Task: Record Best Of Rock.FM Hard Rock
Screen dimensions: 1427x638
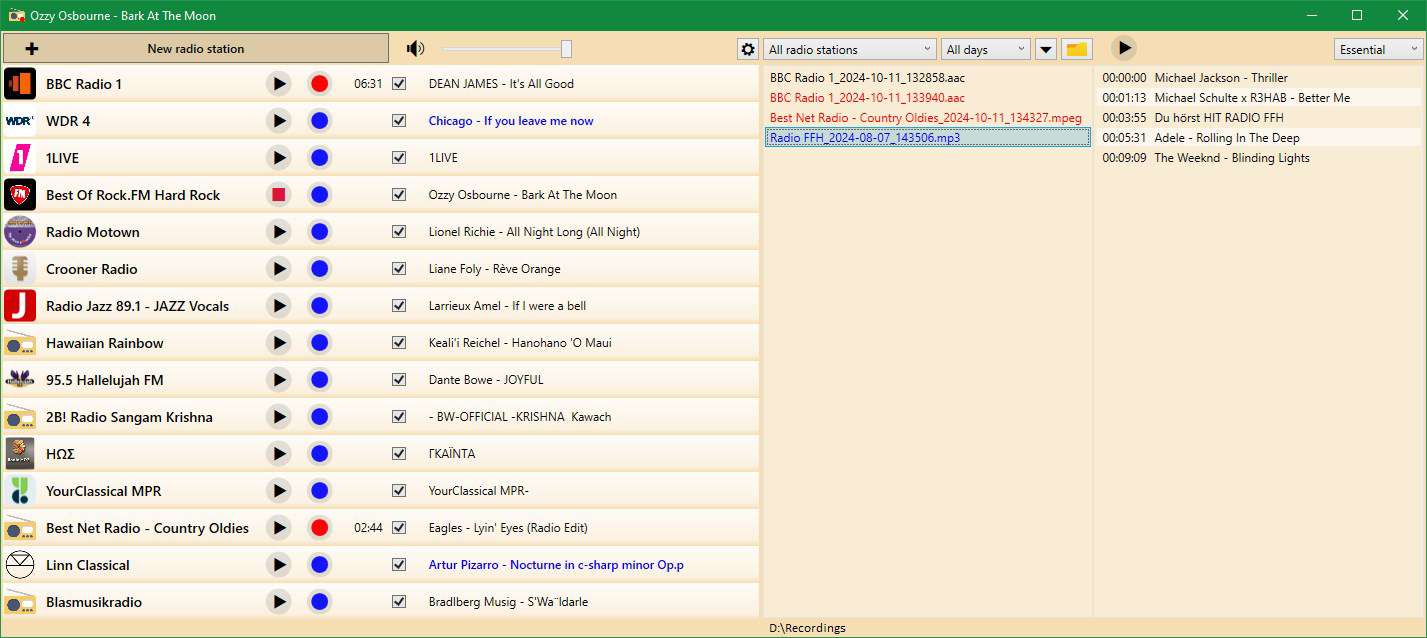Action: (319, 195)
